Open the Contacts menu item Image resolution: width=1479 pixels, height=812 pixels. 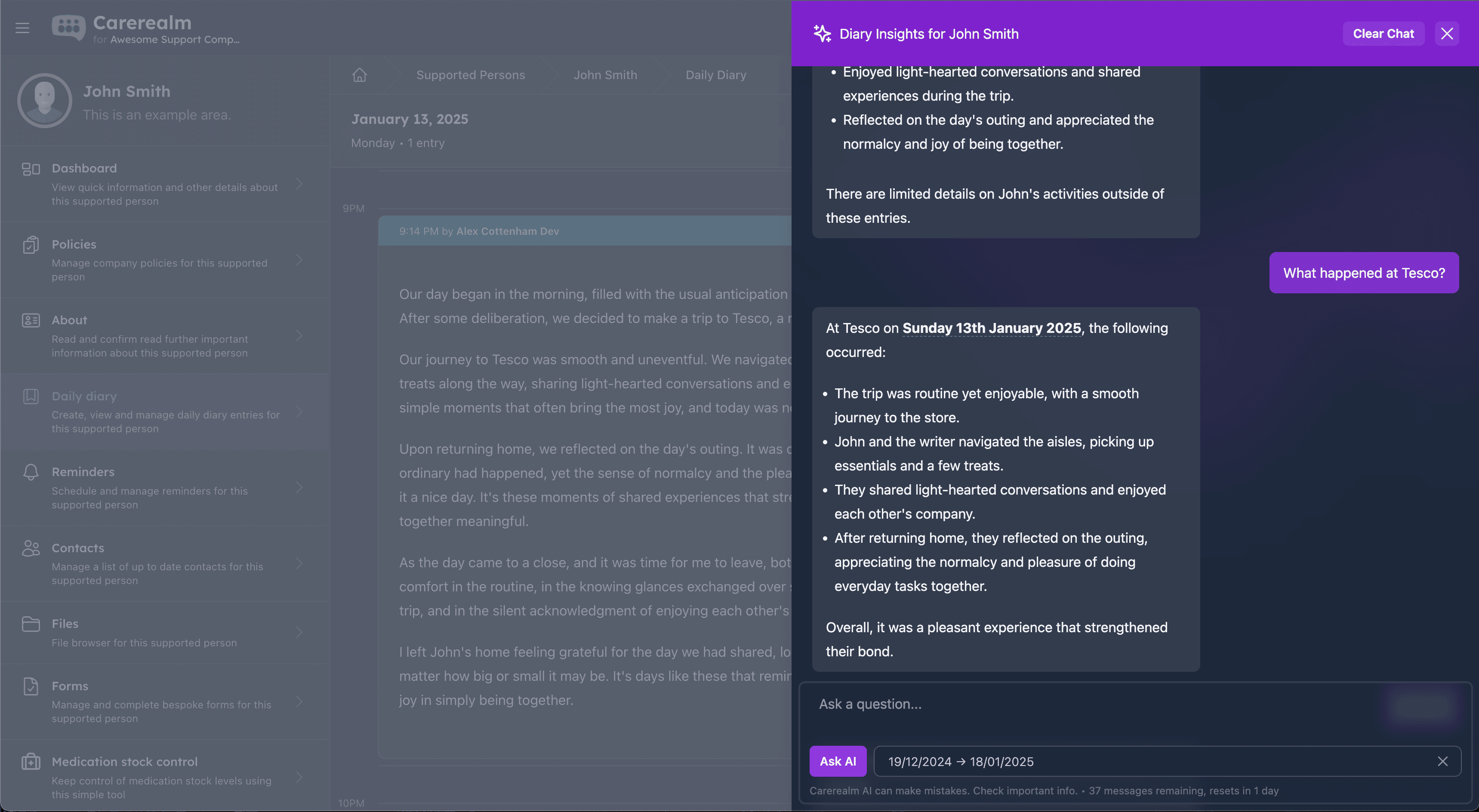165,563
